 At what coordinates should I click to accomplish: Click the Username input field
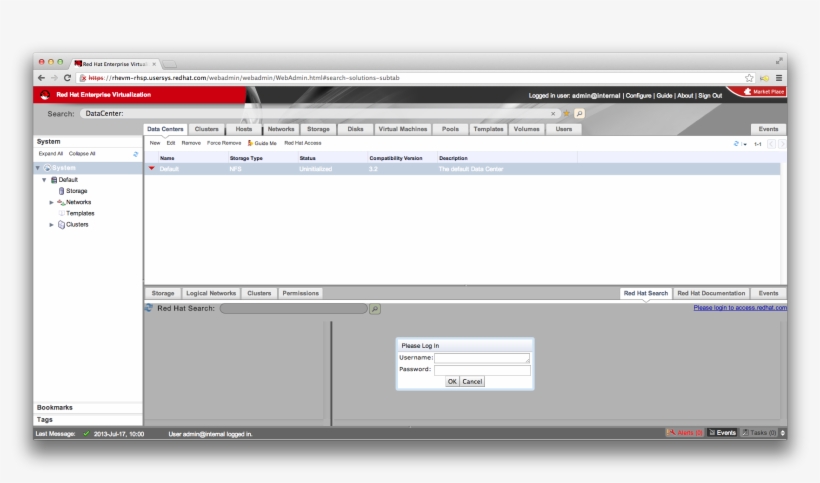[x=482, y=358]
